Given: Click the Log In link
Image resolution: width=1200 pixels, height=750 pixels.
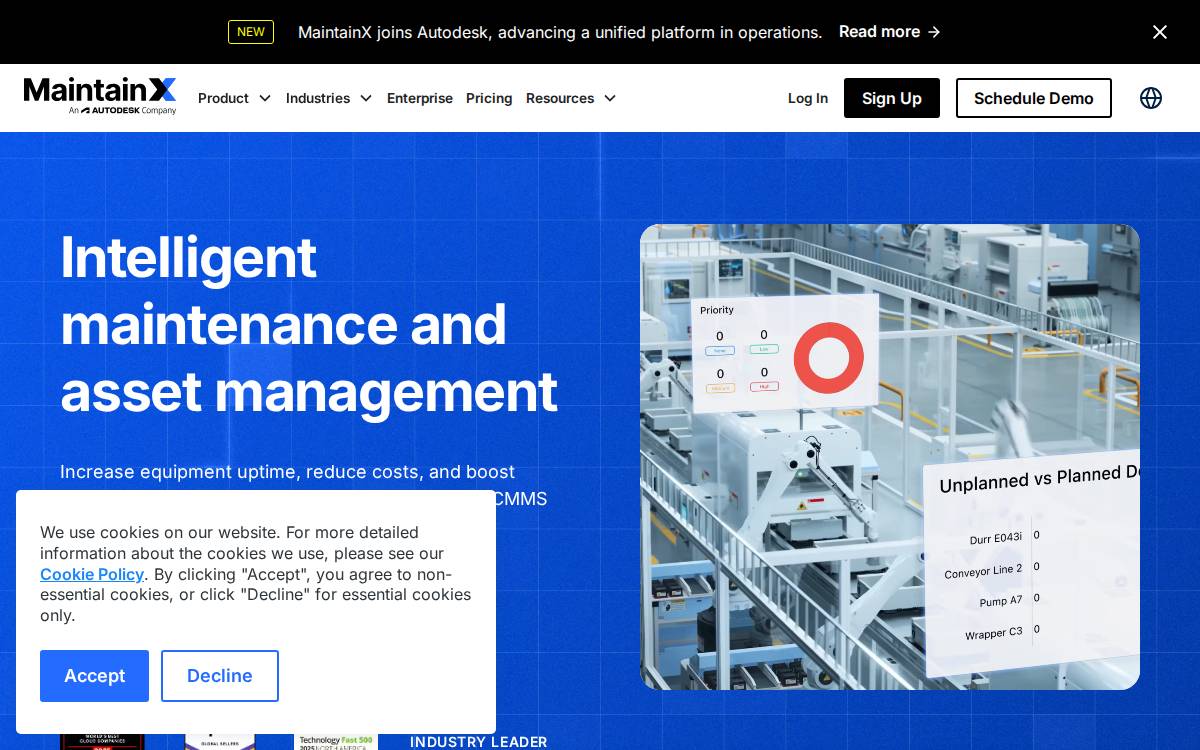Looking at the screenshot, I should pos(808,98).
